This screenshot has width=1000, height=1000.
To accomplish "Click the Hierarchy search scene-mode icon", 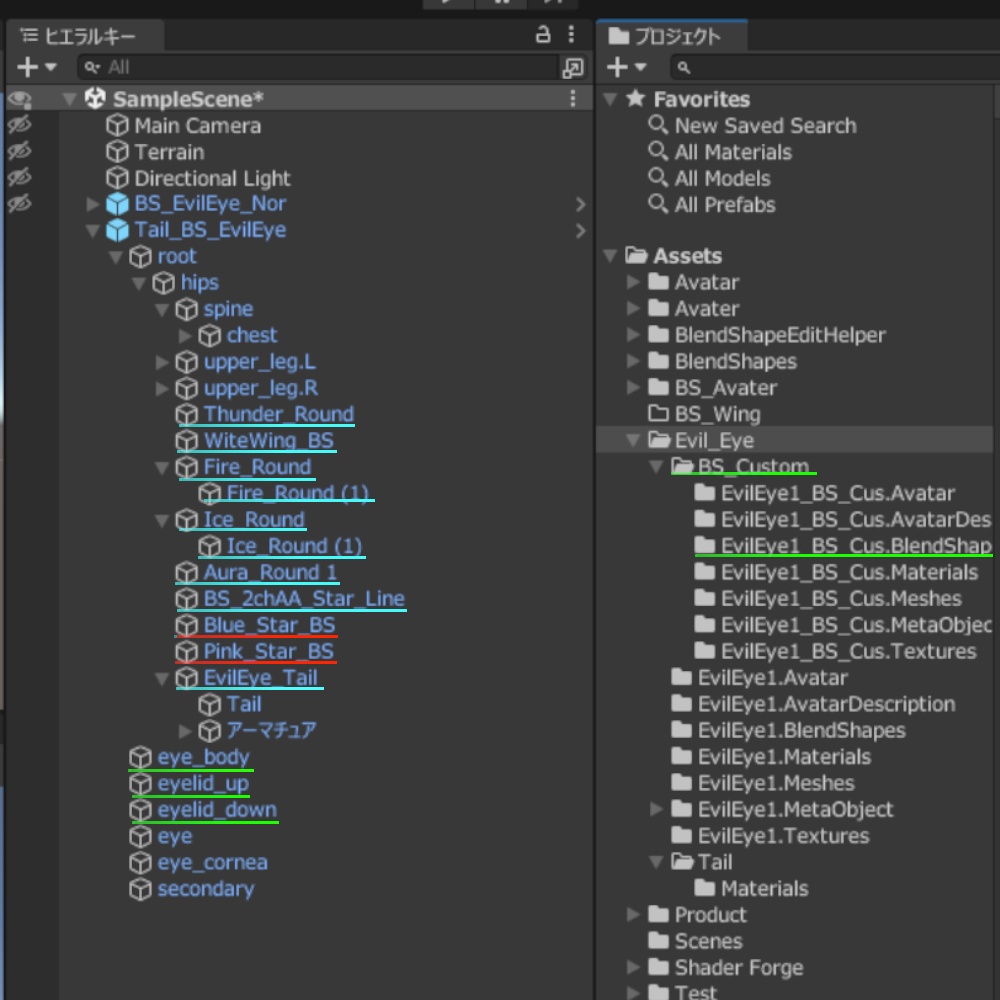I will pyautogui.click(x=573, y=68).
